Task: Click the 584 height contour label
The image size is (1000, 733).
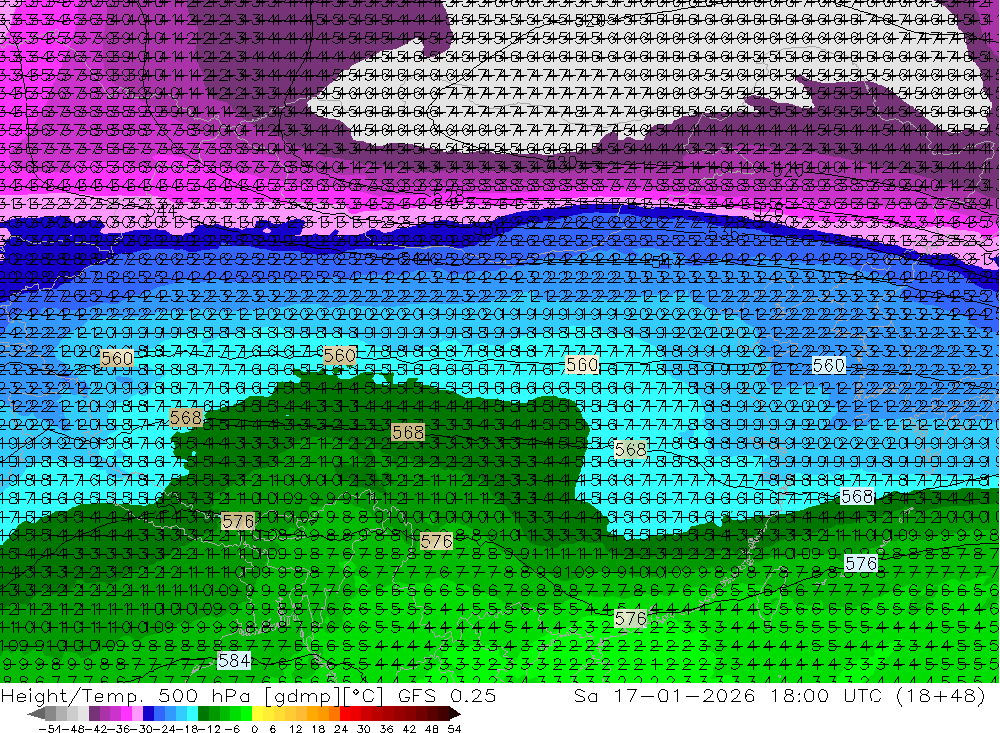Action: [234, 661]
